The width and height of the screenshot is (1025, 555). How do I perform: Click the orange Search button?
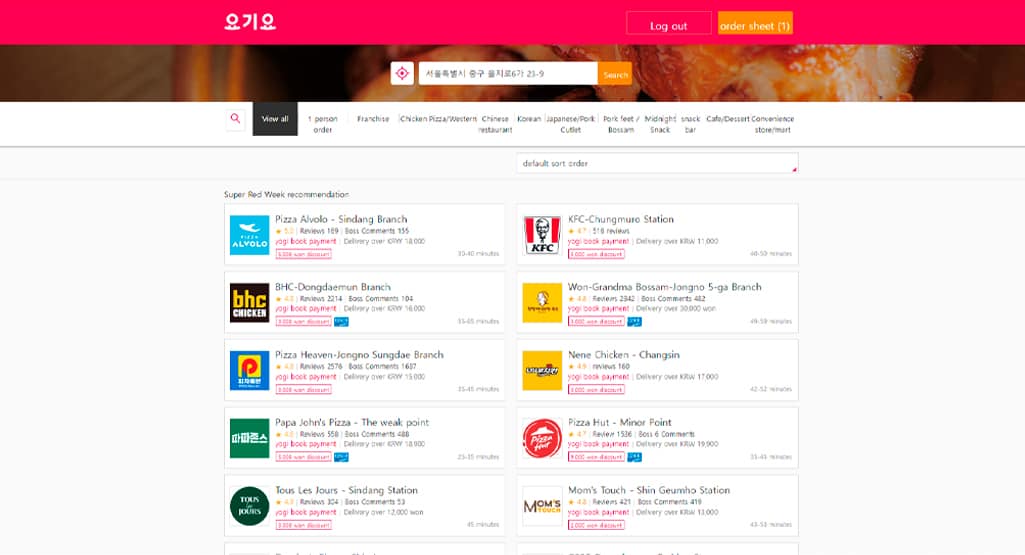(x=615, y=73)
